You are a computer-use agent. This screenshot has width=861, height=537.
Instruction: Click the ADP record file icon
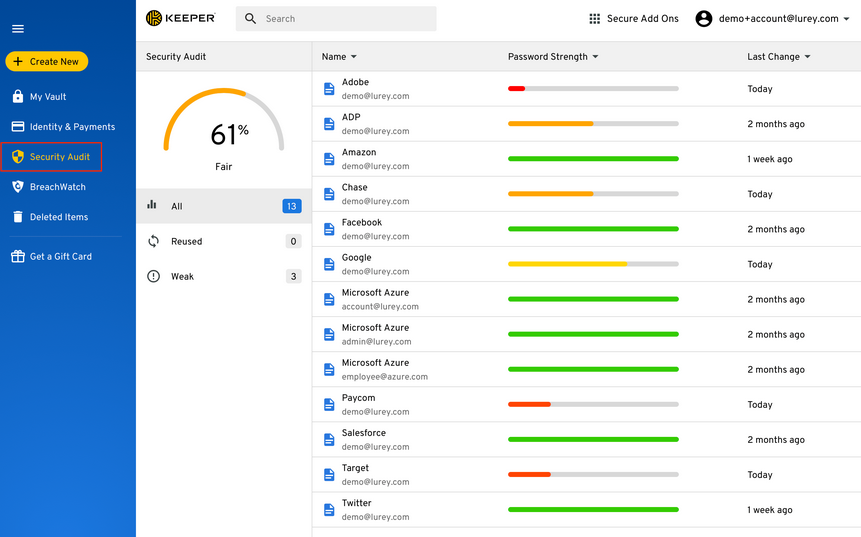[x=329, y=124]
